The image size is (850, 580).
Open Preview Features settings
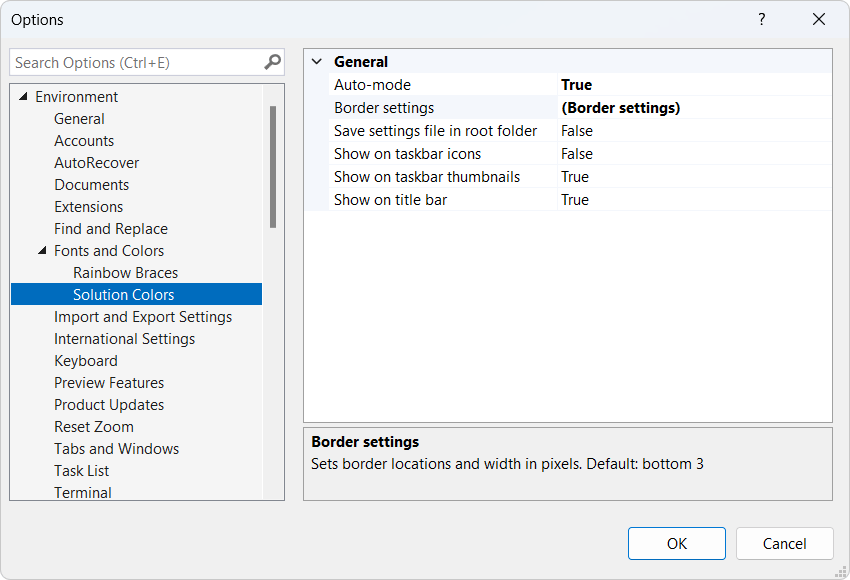109,382
